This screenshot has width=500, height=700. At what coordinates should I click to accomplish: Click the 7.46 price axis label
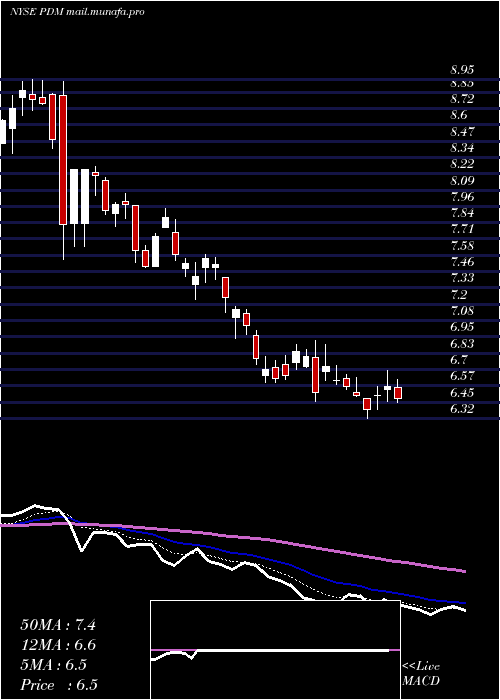(x=462, y=262)
